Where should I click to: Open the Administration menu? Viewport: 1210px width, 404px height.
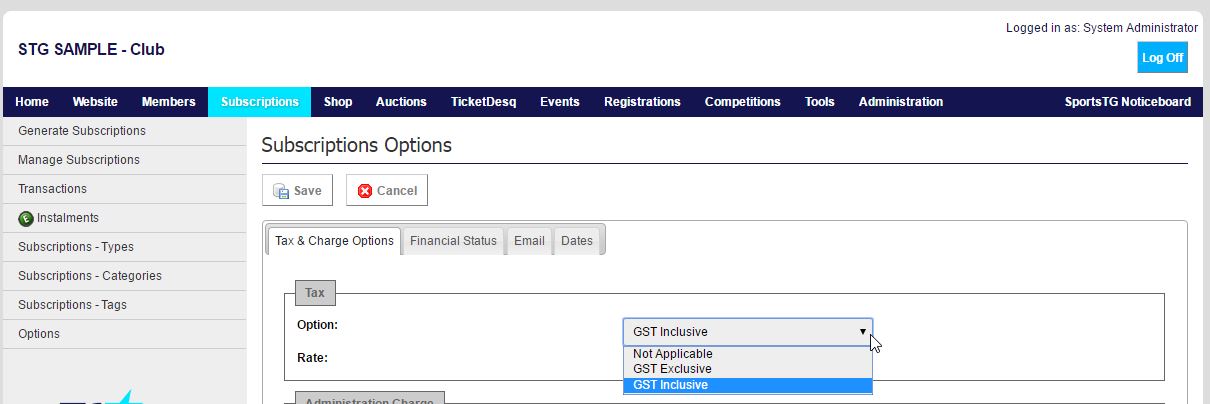tap(901, 102)
